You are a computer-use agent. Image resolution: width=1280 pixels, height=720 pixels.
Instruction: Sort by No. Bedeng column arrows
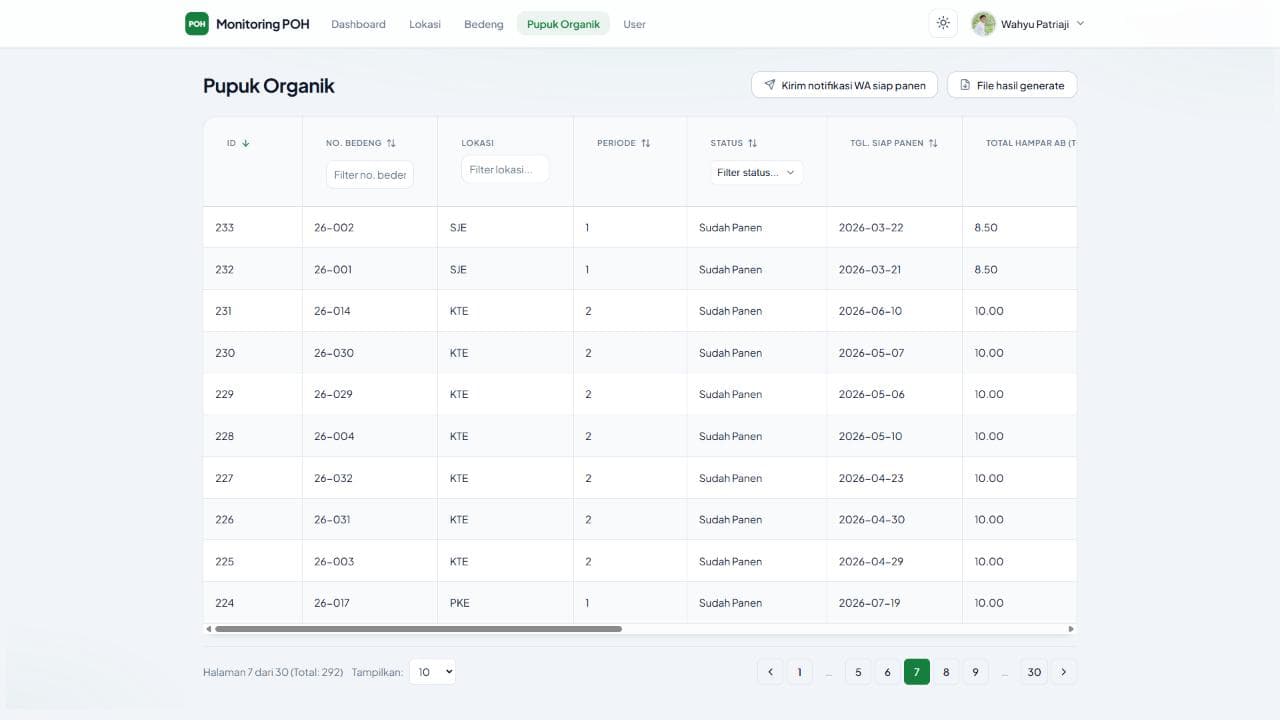click(391, 143)
